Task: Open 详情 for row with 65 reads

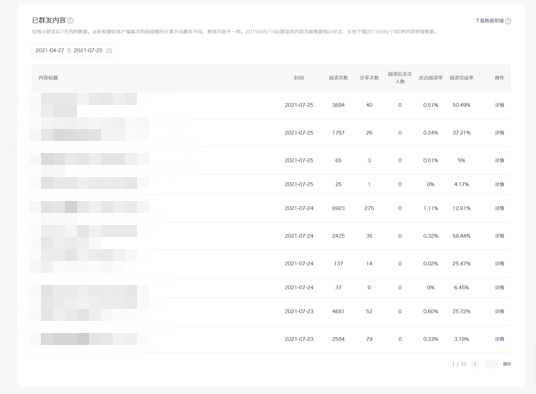Action: click(499, 160)
